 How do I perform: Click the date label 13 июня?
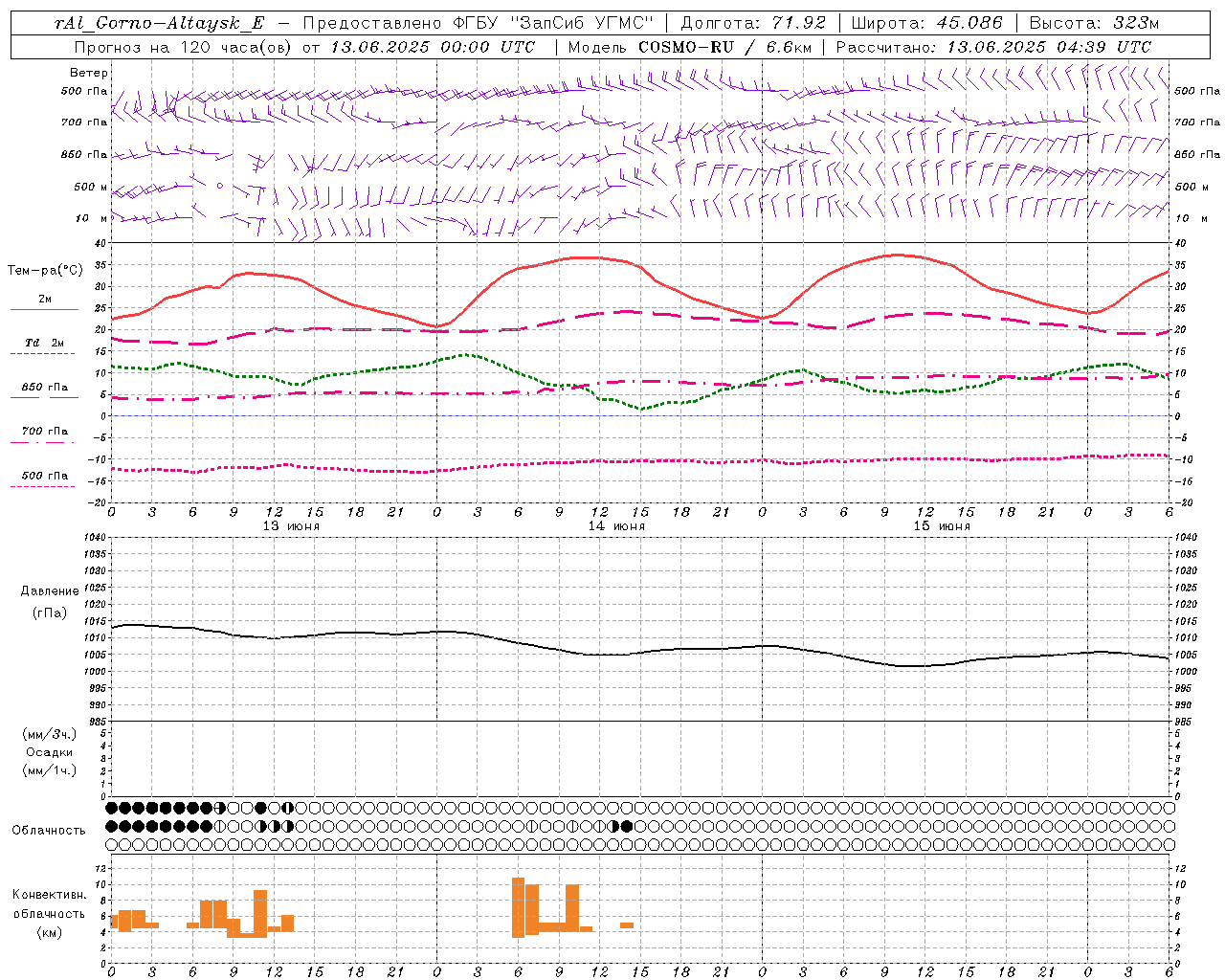tap(291, 526)
